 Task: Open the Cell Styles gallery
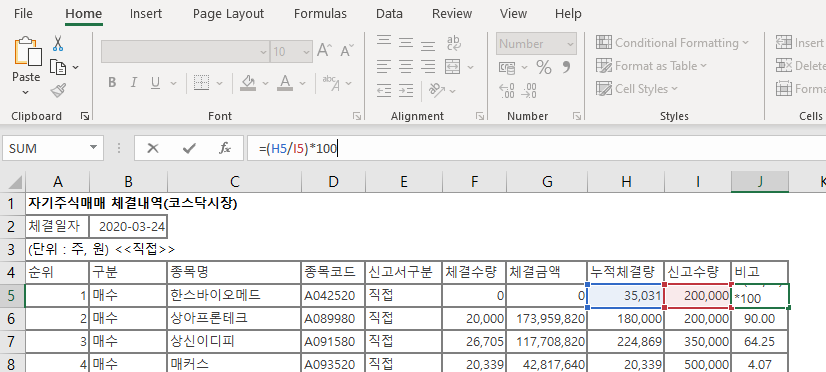click(x=637, y=89)
